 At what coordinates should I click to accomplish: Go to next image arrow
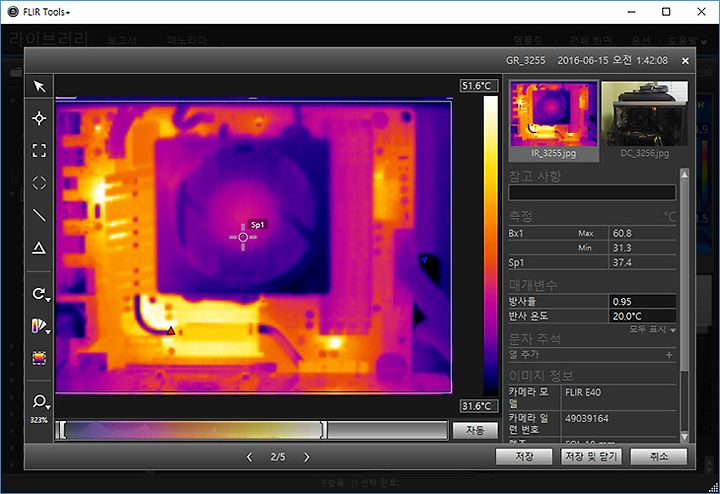click(306, 457)
